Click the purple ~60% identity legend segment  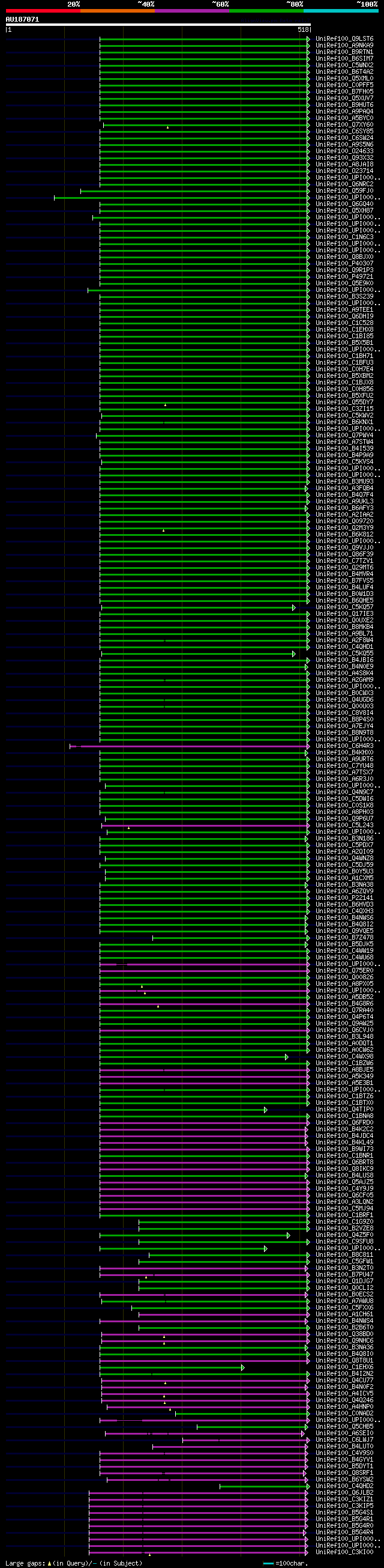(192, 10)
